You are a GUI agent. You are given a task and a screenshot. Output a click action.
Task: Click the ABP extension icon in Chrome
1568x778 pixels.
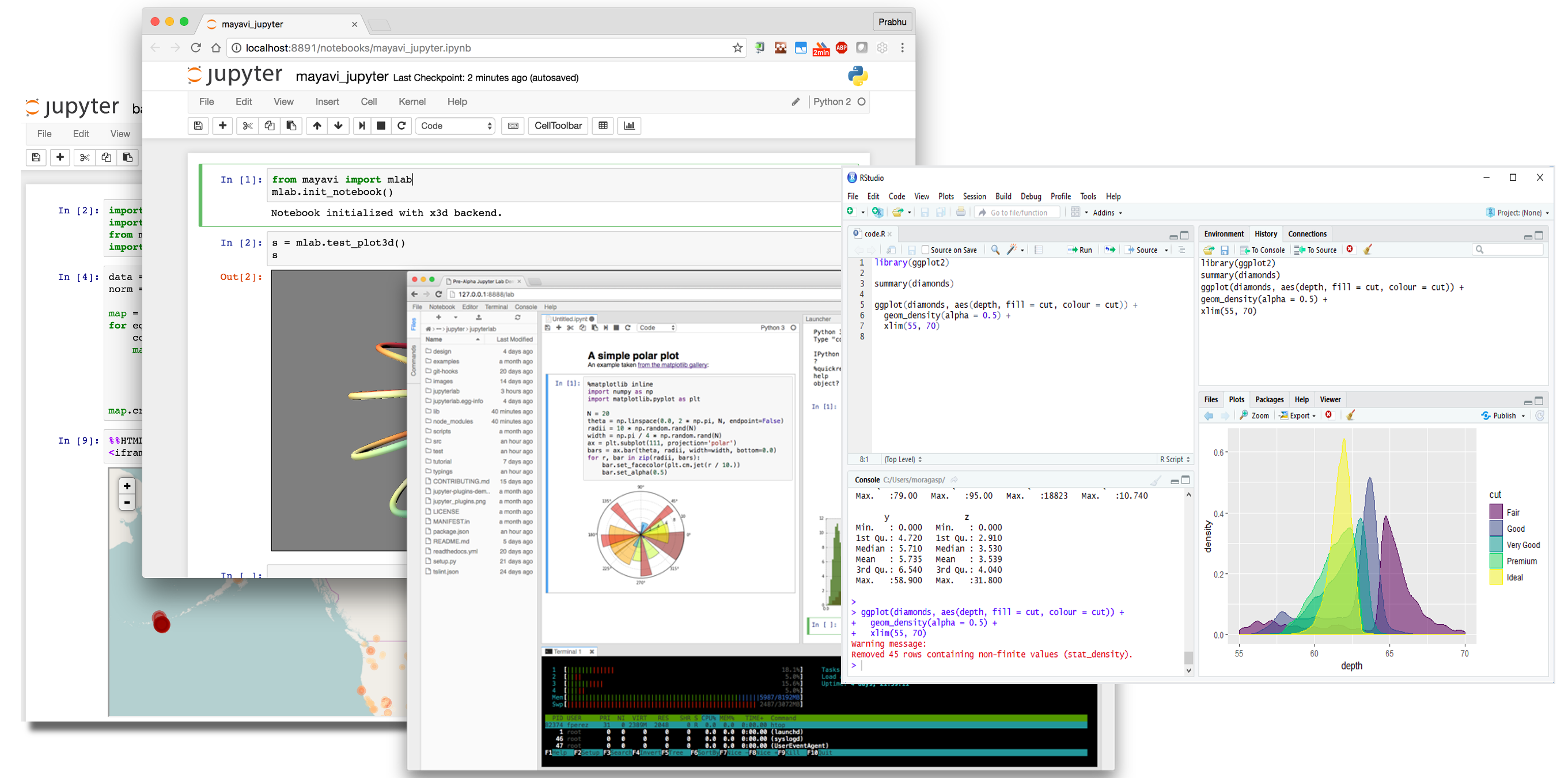pos(842,47)
